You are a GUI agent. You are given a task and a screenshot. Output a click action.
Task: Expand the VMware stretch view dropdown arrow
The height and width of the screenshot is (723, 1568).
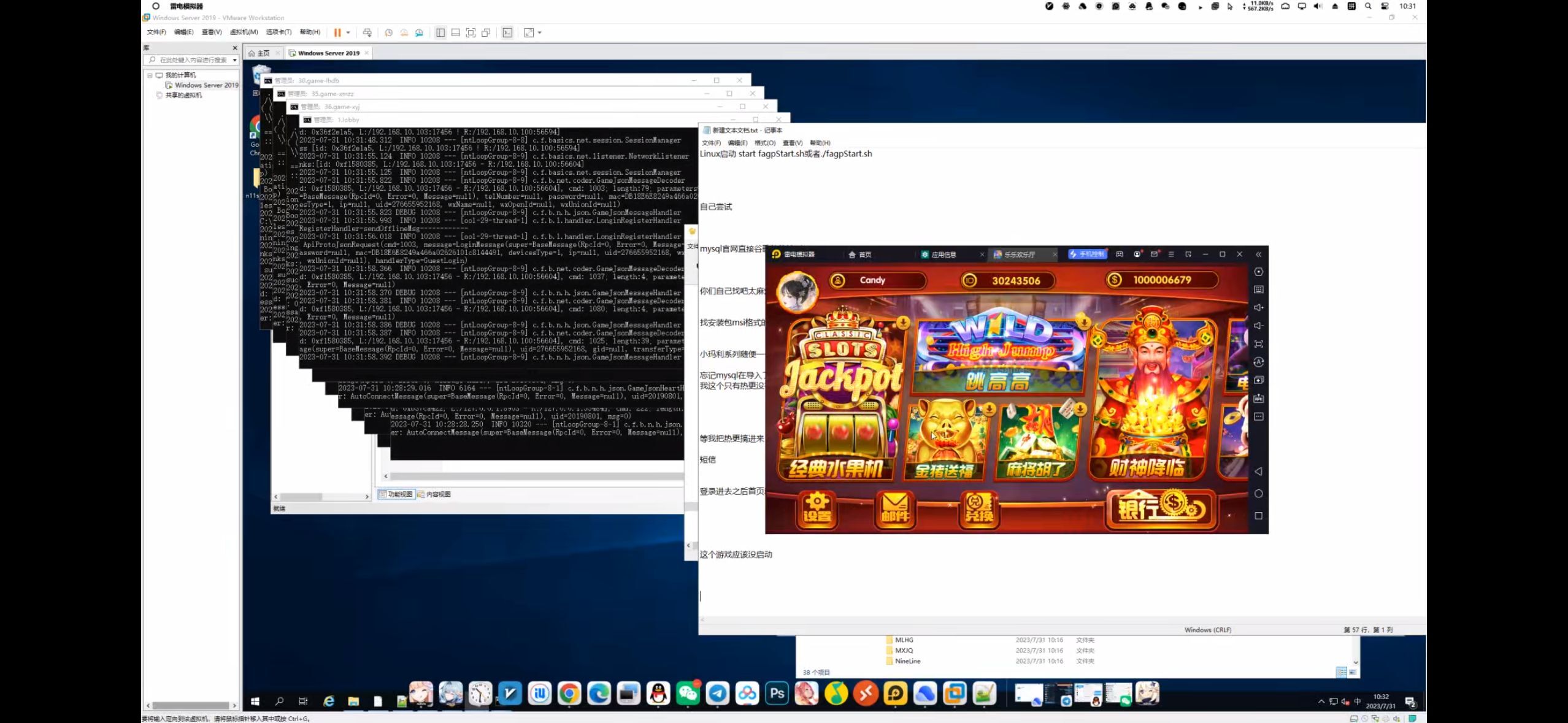540,33
